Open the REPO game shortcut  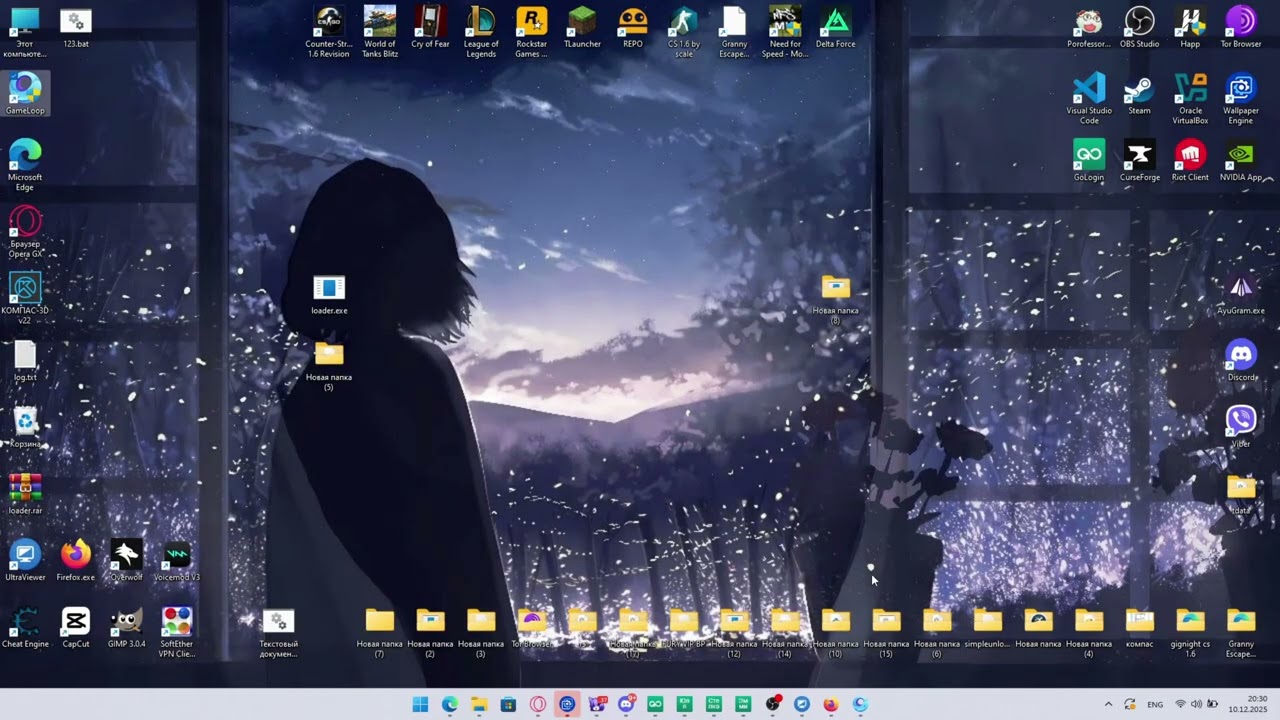click(633, 28)
